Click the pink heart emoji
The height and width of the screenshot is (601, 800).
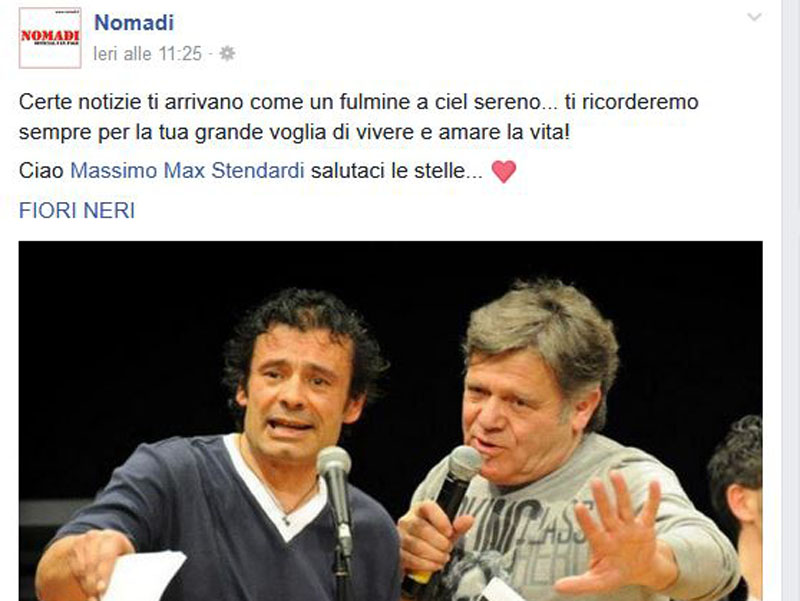(x=504, y=171)
